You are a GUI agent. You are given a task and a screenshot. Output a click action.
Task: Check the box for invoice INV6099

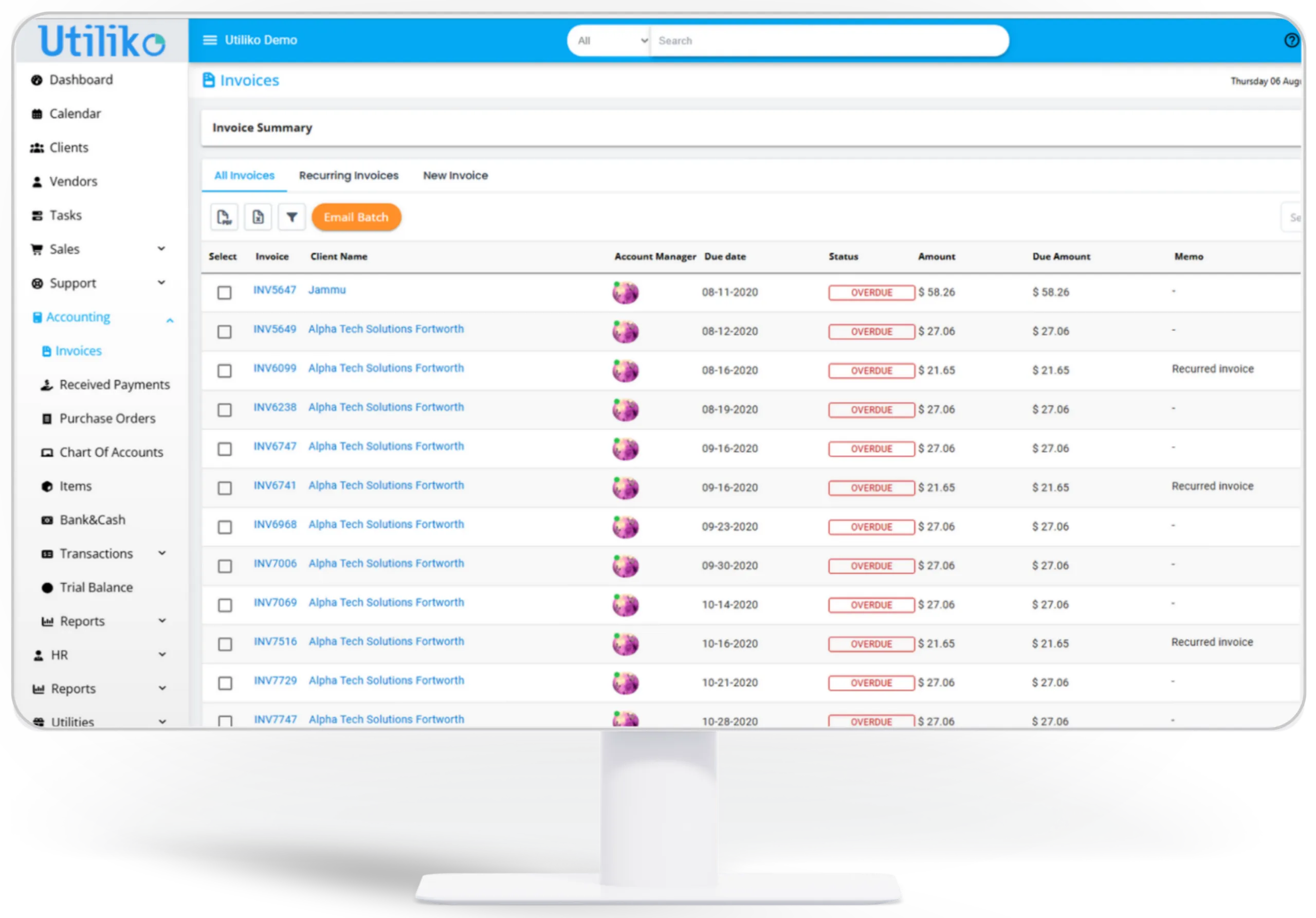[225, 370]
